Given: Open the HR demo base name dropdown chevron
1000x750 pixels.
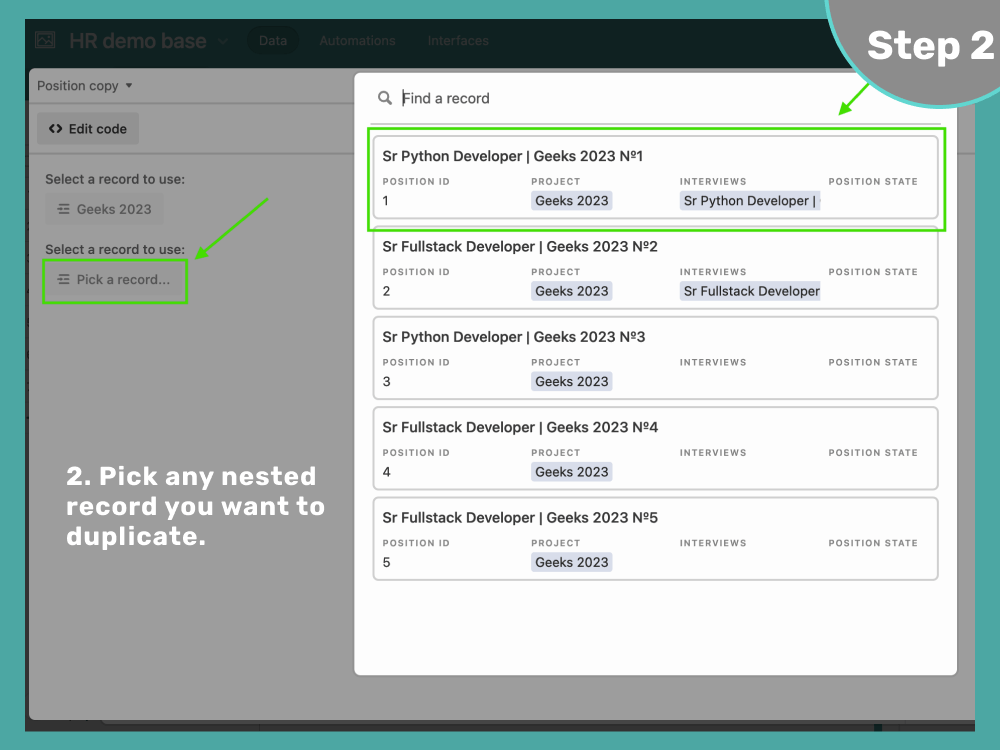Looking at the screenshot, I should (223, 41).
